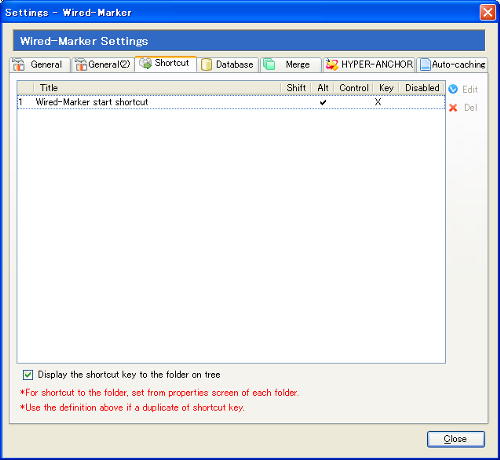Click the Auto-caching page icon
The height and width of the screenshot is (460, 500).
[x=425, y=65]
